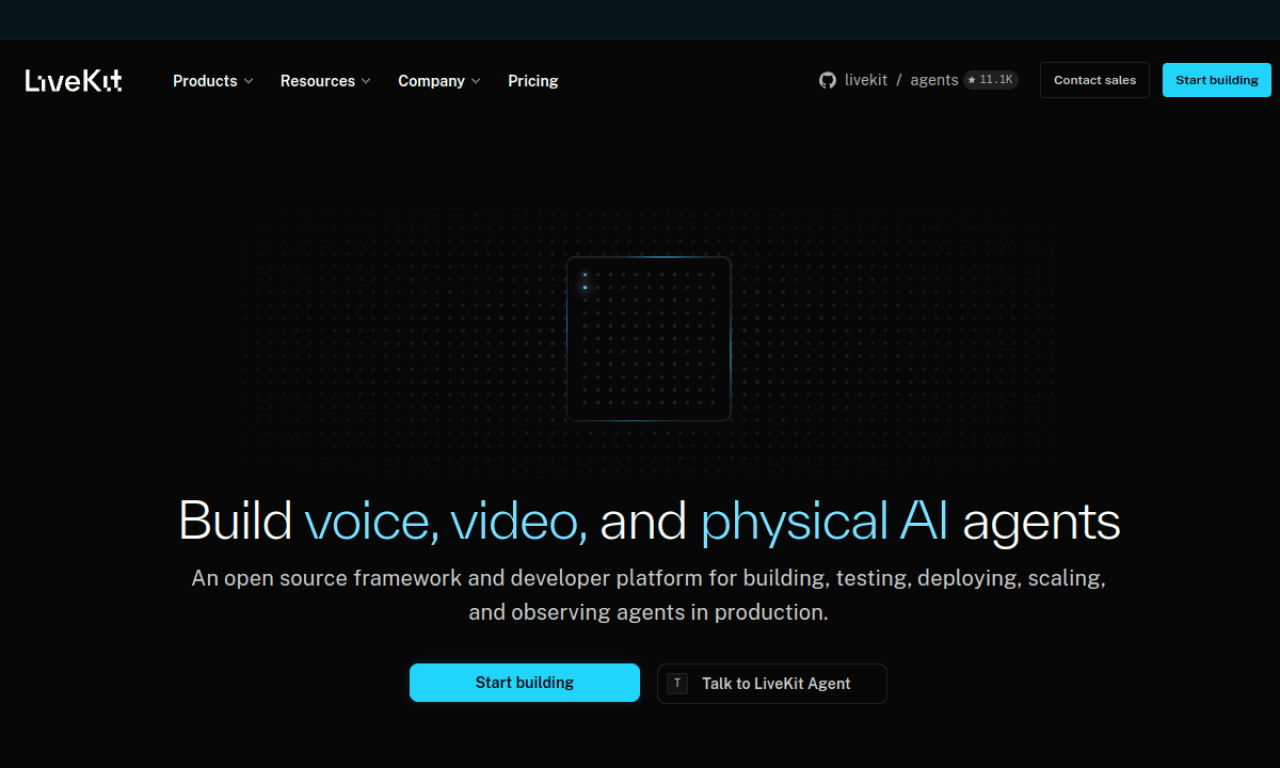Click the 'An open source framework' subtitle text
The width and height of the screenshot is (1280, 768).
pyautogui.click(x=648, y=595)
